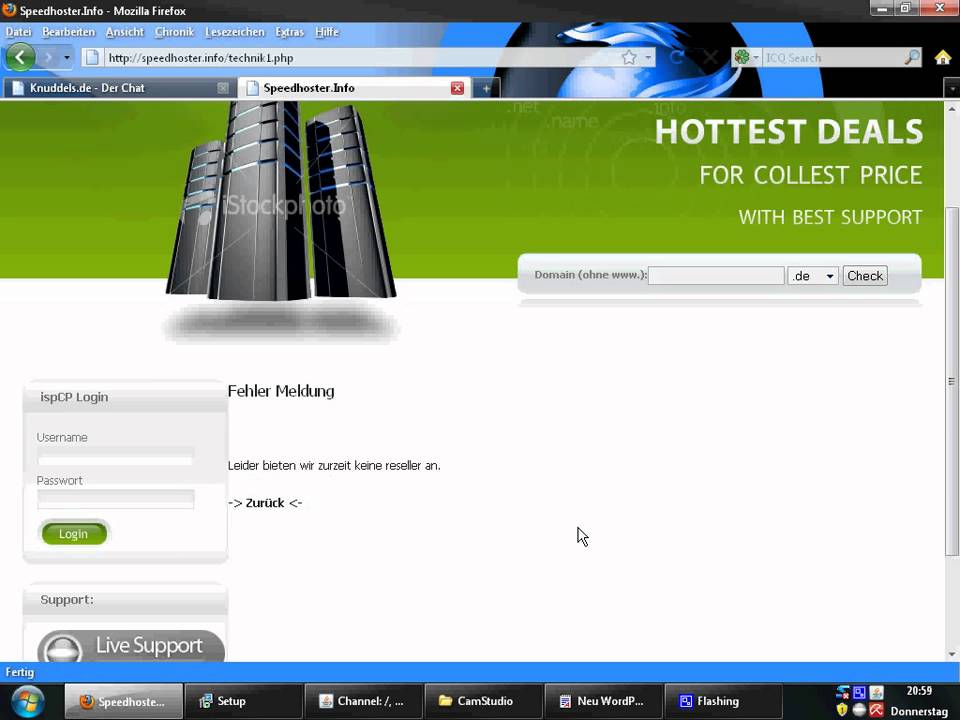Open the Extras menu
Image resolution: width=960 pixels, height=720 pixels.
[x=290, y=32]
